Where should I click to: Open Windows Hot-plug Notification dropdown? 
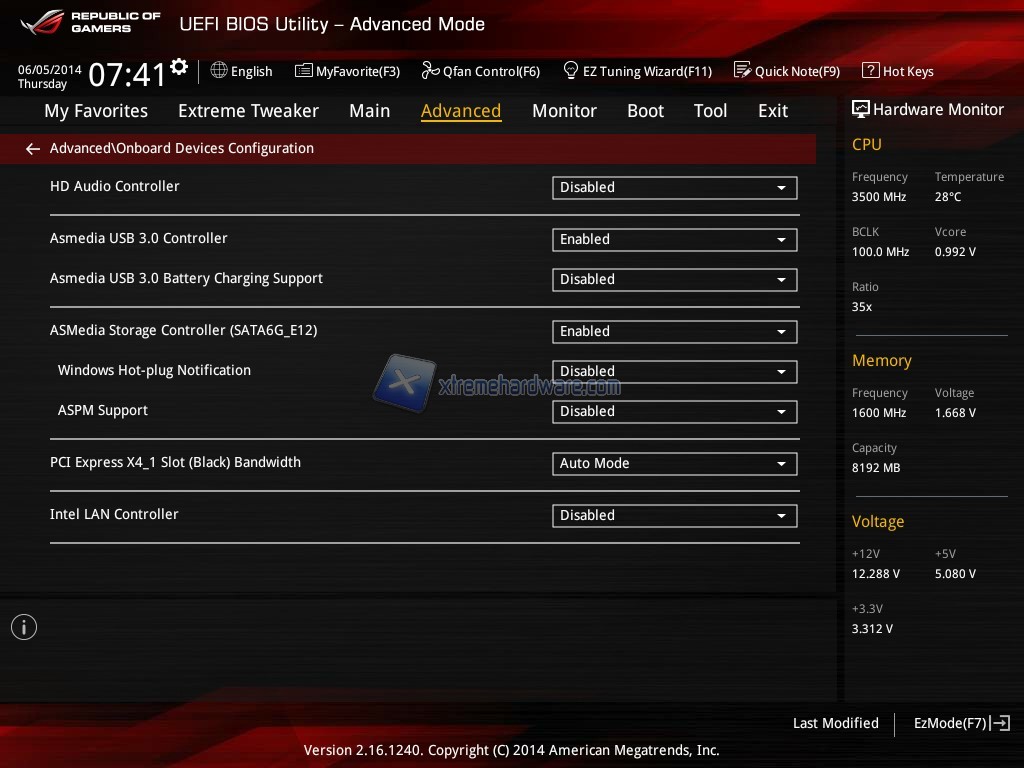coord(674,371)
